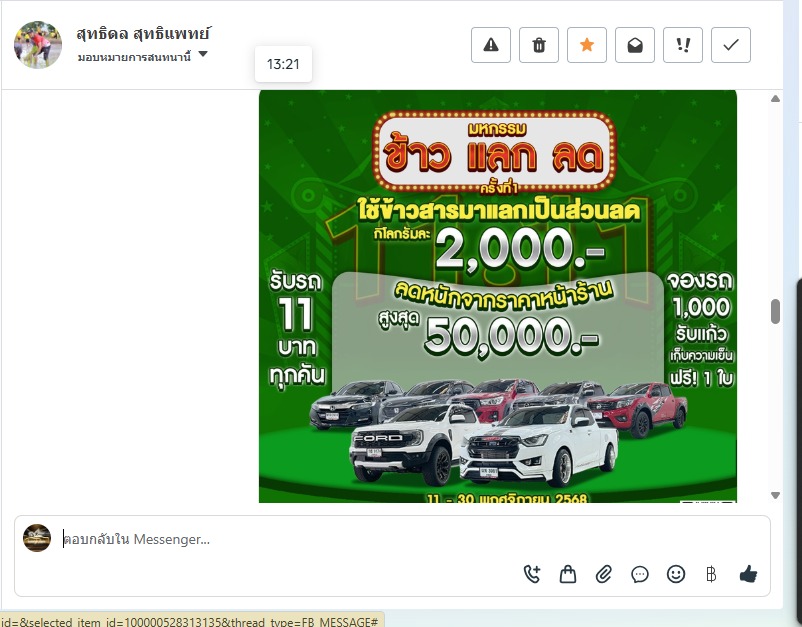The height and width of the screenshot is (627, 802).
Task: Click the conversation scrollbar thumb
Action: click(x=775, y=311)
